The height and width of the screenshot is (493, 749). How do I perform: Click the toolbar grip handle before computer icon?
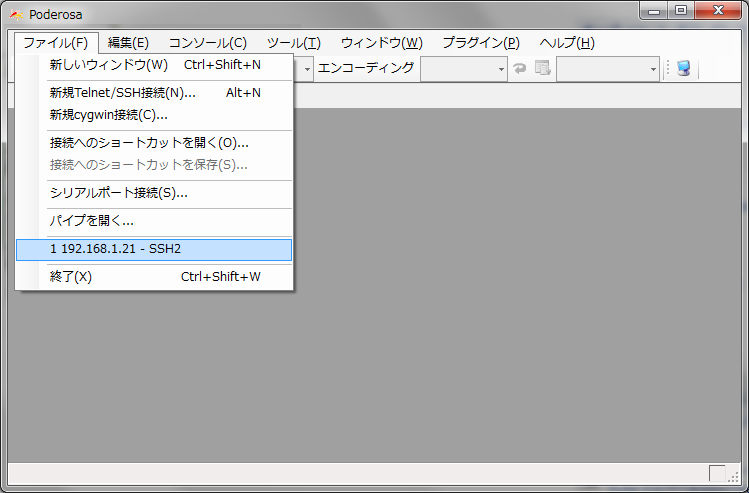point(668,69)
